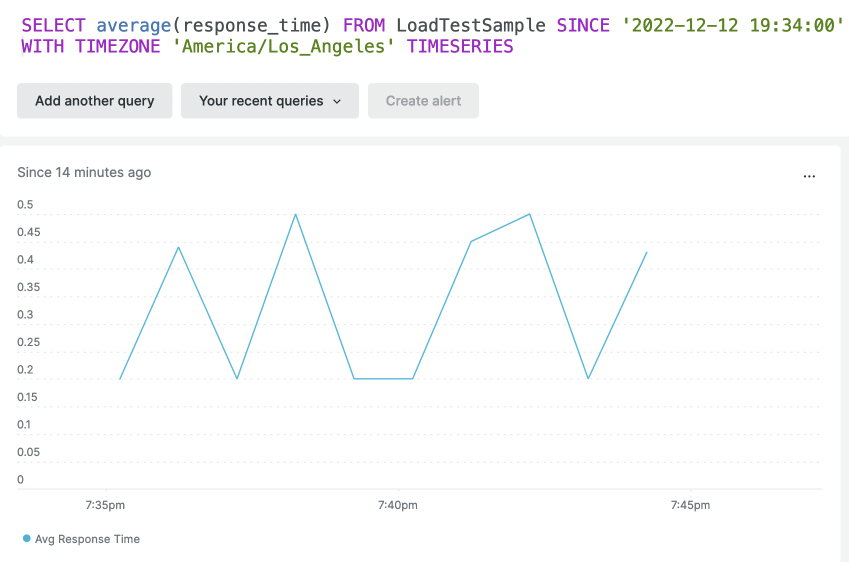Image resolution: width=849 pixels, height=562 pixels.
Task: Click the response_time attribute in the query
Action: (251, 25)
